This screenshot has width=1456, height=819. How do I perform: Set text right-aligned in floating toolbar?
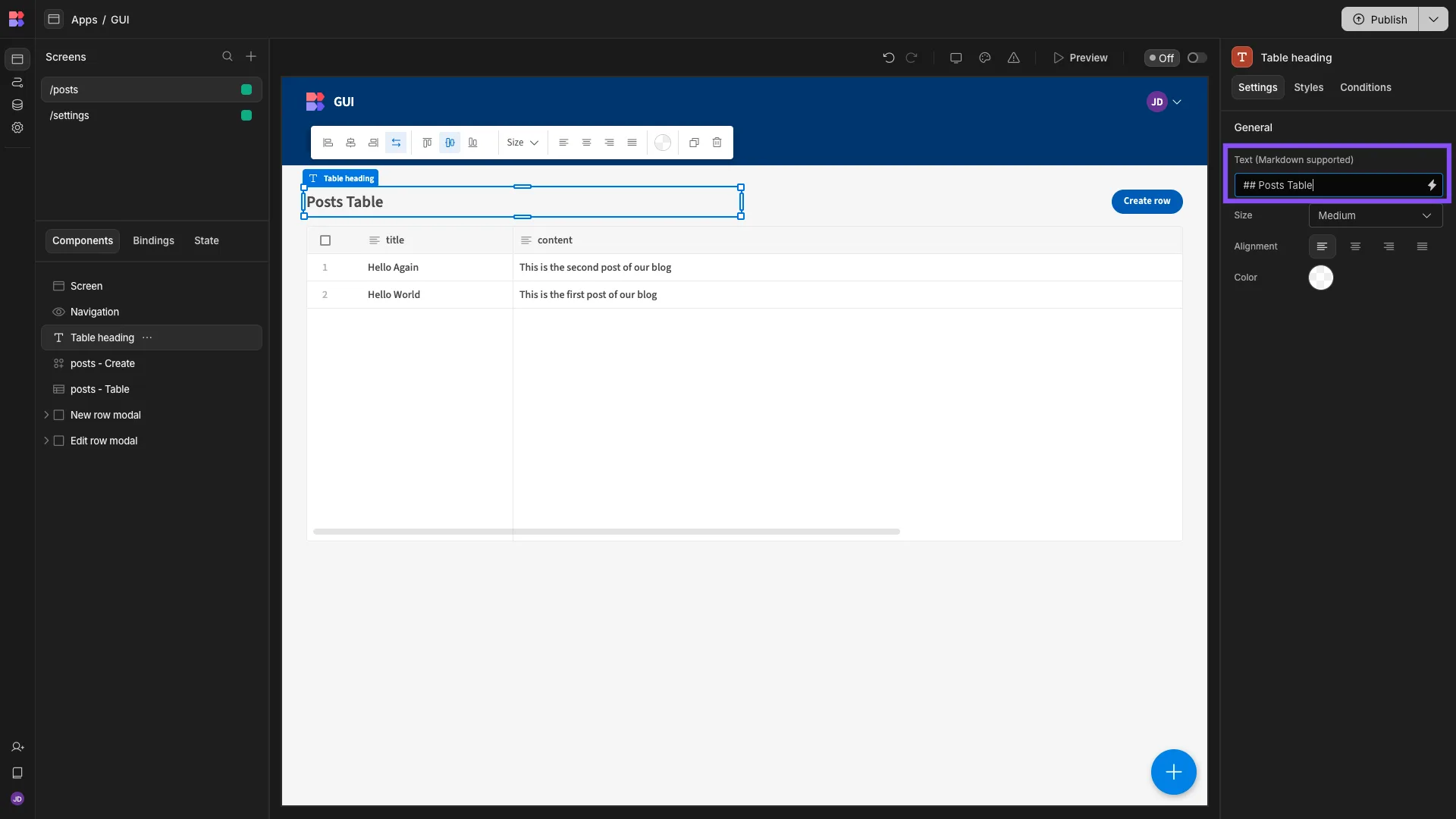(609, 143)
